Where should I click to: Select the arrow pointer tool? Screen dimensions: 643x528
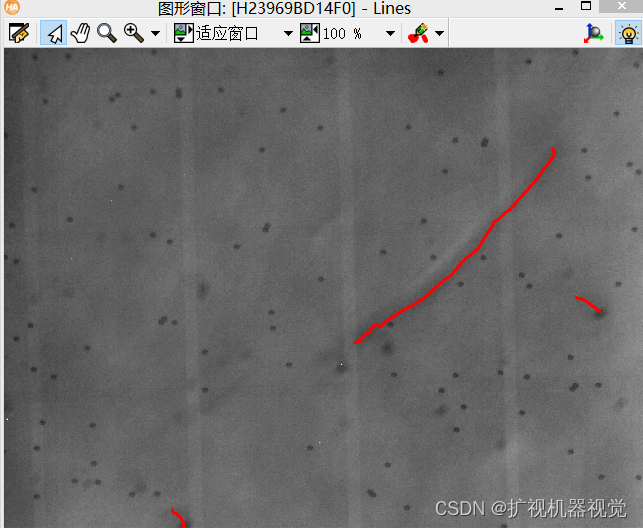[54, 33]
